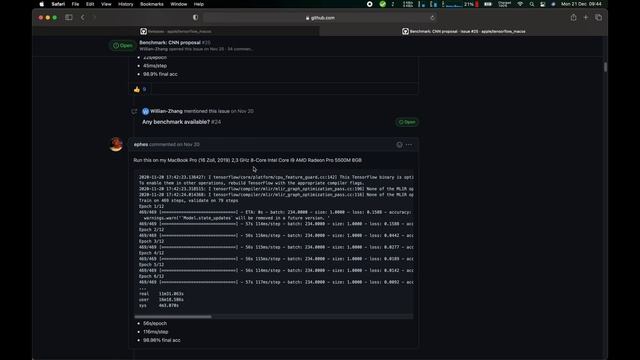
Task: Open ephes profile link in comment header
Action: [x=141, y=144]
